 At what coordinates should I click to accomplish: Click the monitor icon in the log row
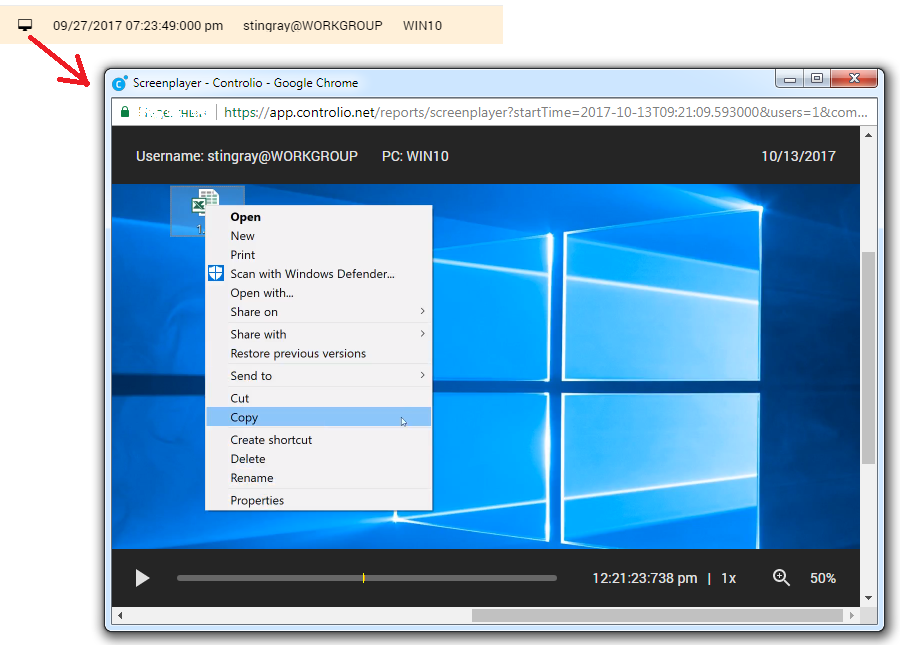25,25
